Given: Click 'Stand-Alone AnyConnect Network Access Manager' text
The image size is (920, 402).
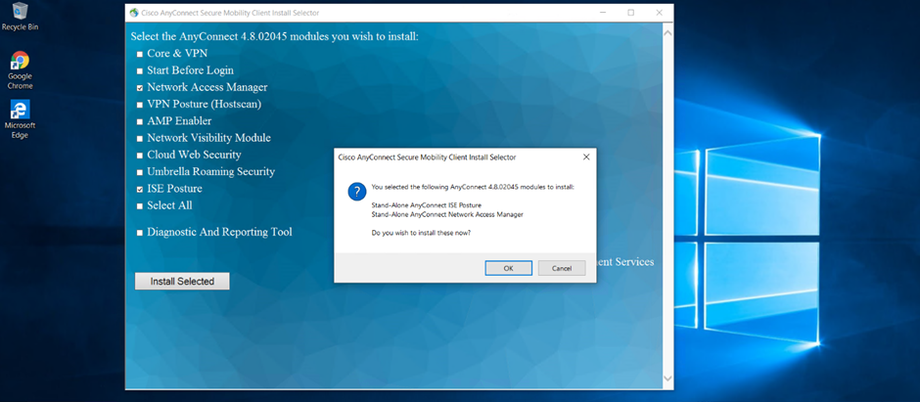Looking at the screenshot, I should coord(448,215).
